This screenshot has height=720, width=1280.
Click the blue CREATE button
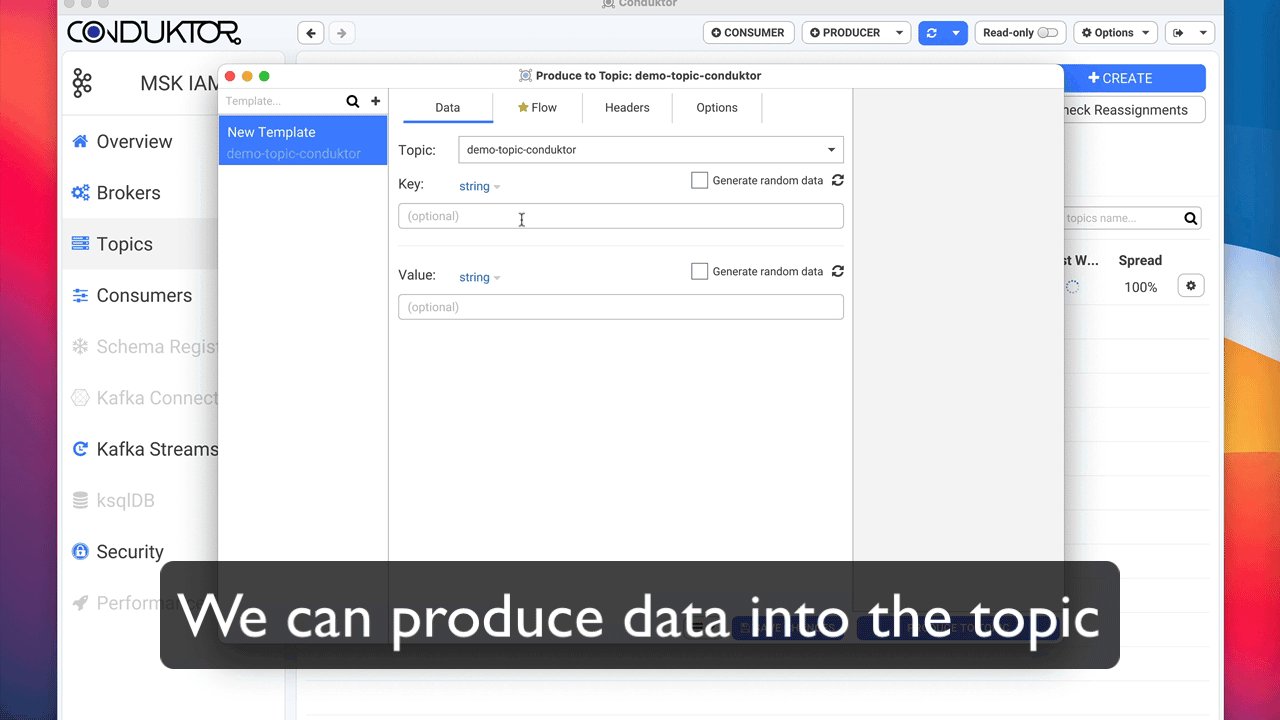1132,78
